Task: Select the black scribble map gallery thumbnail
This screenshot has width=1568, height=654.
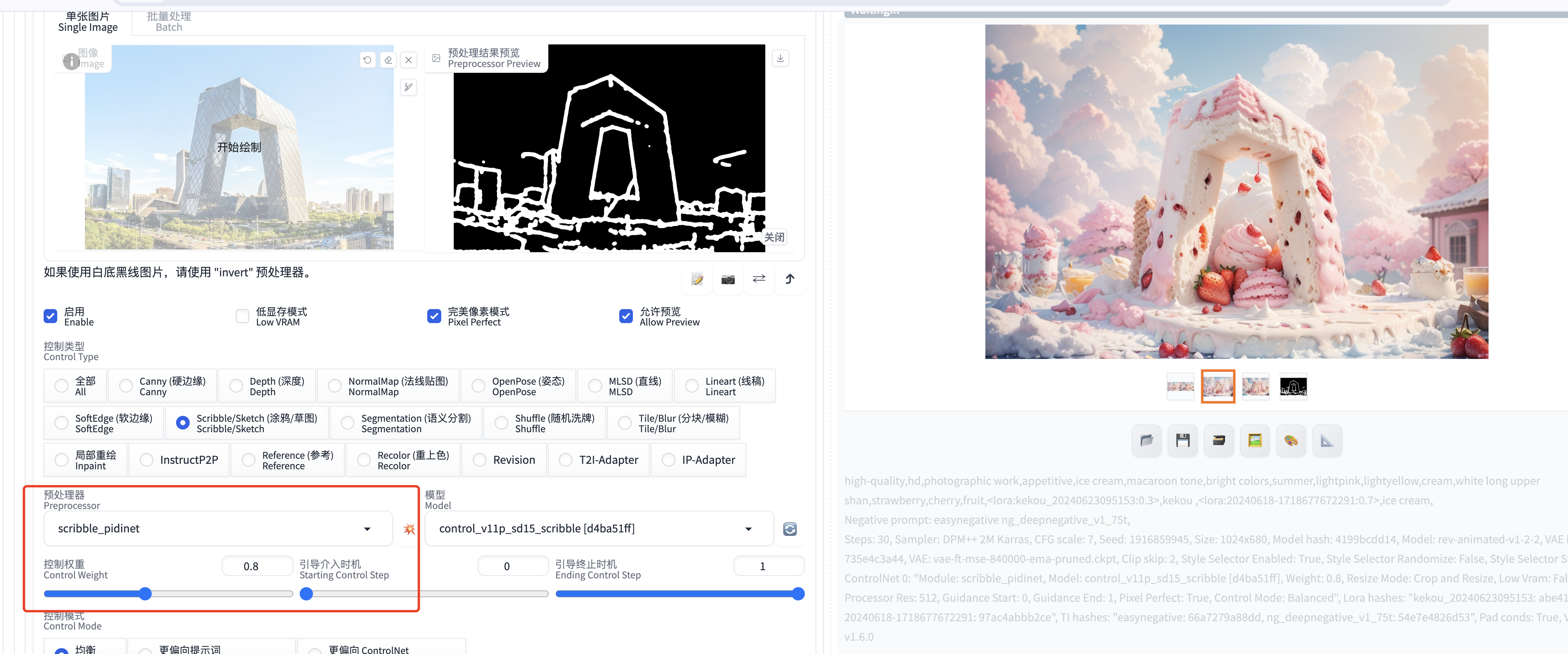Action: 1293,387
